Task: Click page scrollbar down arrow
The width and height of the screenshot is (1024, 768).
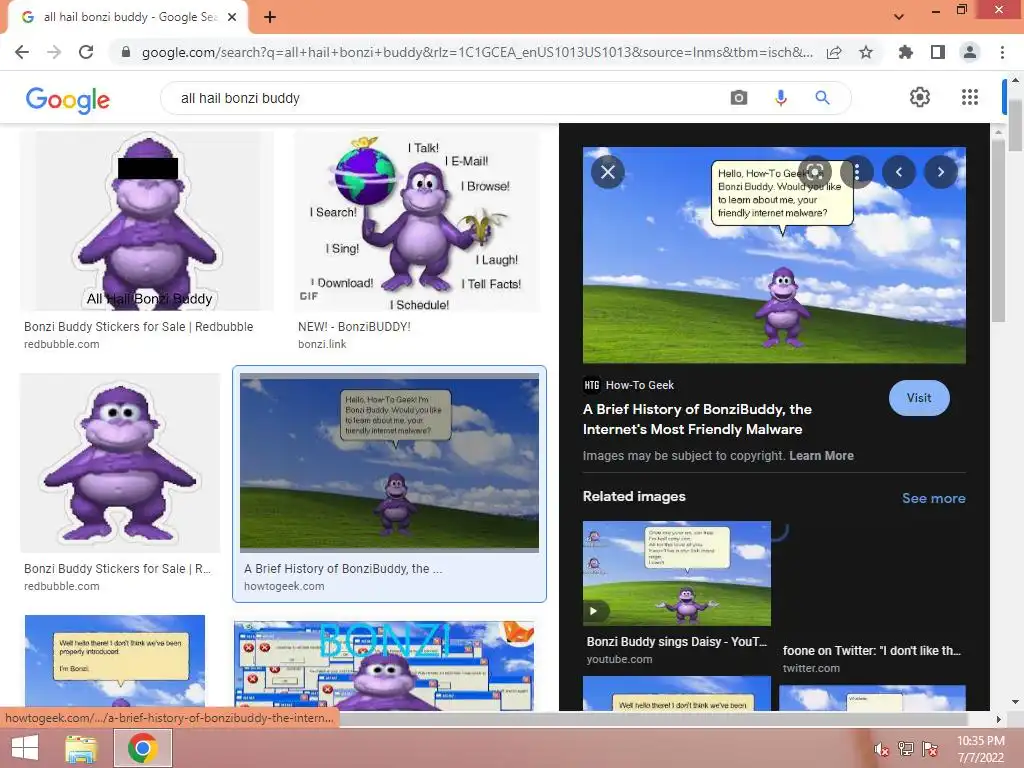Action: [x=1015, y=702]
